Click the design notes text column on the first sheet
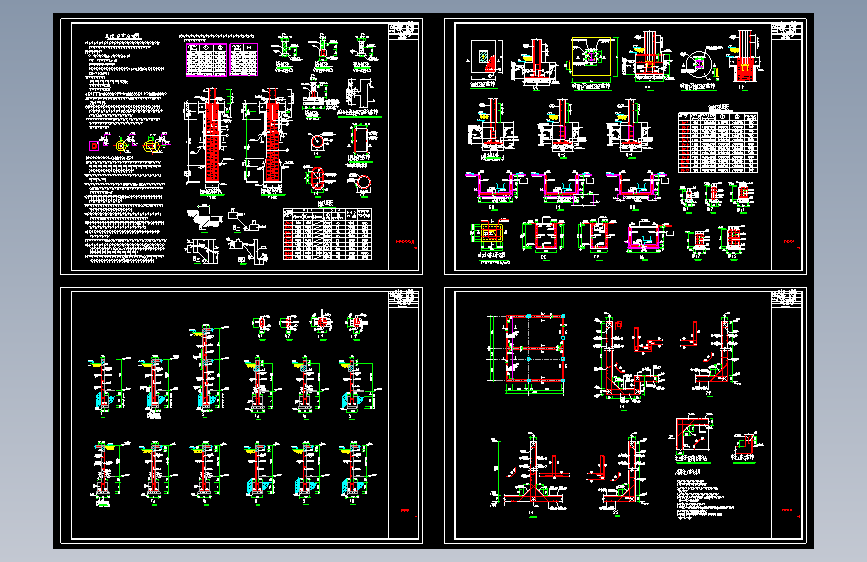 pyautogui.click(x=124, y=148)
